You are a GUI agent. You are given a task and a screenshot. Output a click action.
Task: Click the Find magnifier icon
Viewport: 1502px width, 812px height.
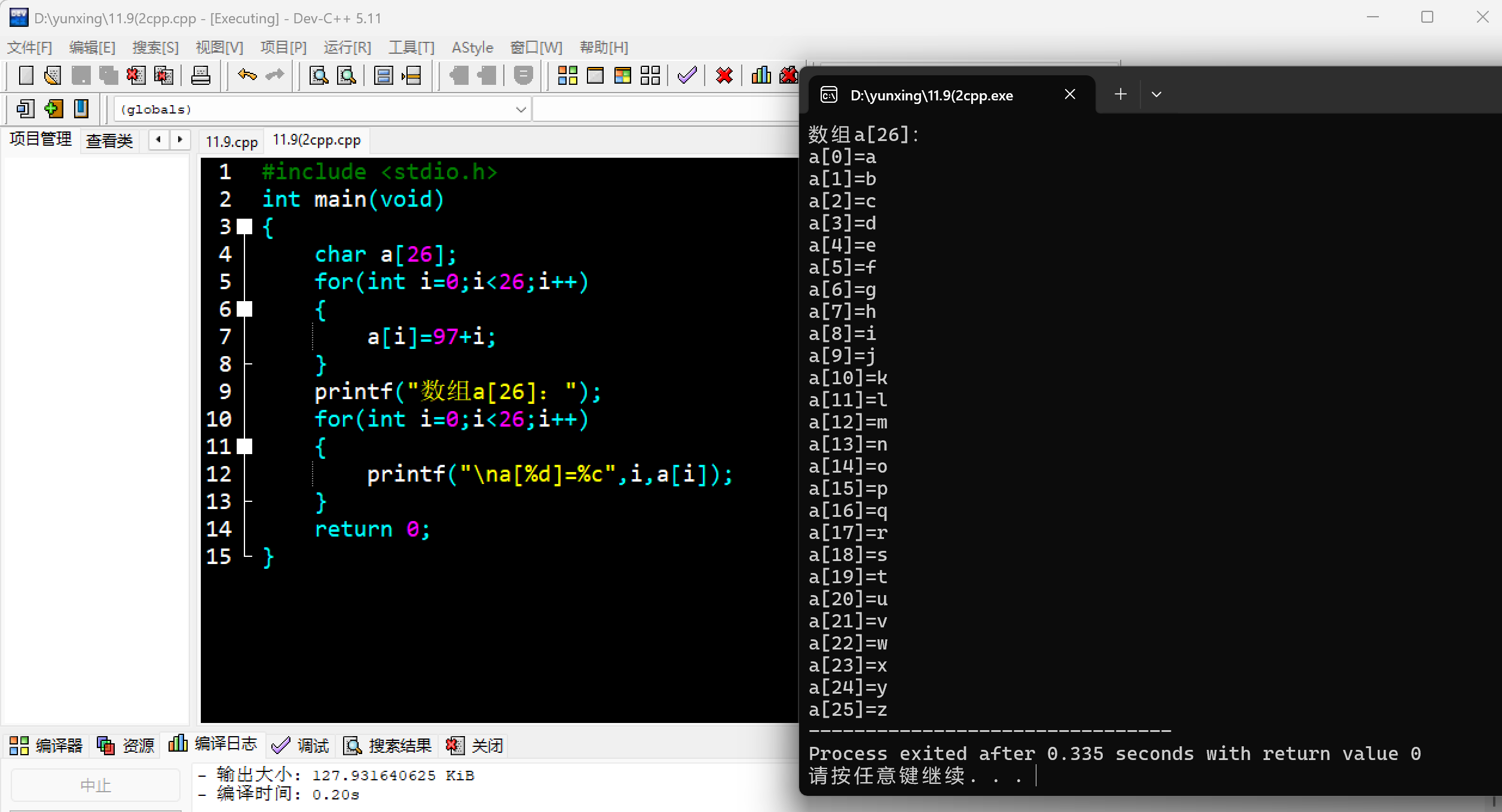tap(319, 76)
